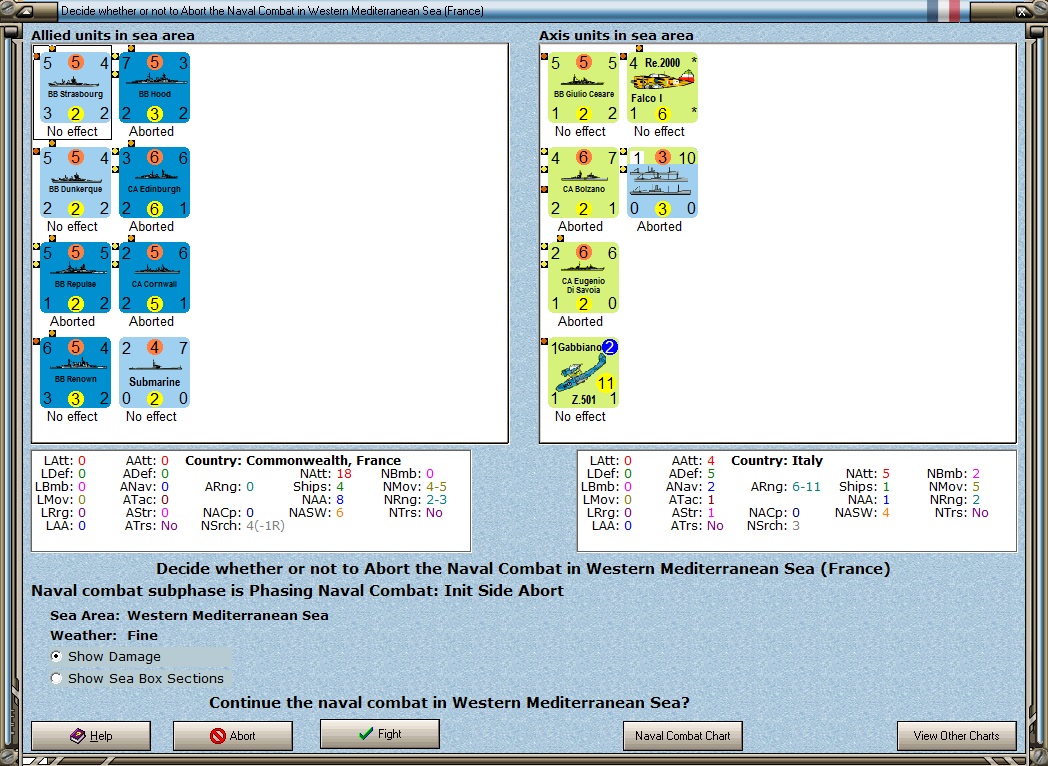Select the BB Strasbourg ship counter
The width and height of the screenshot is (1048, 766).
point(76,88)
